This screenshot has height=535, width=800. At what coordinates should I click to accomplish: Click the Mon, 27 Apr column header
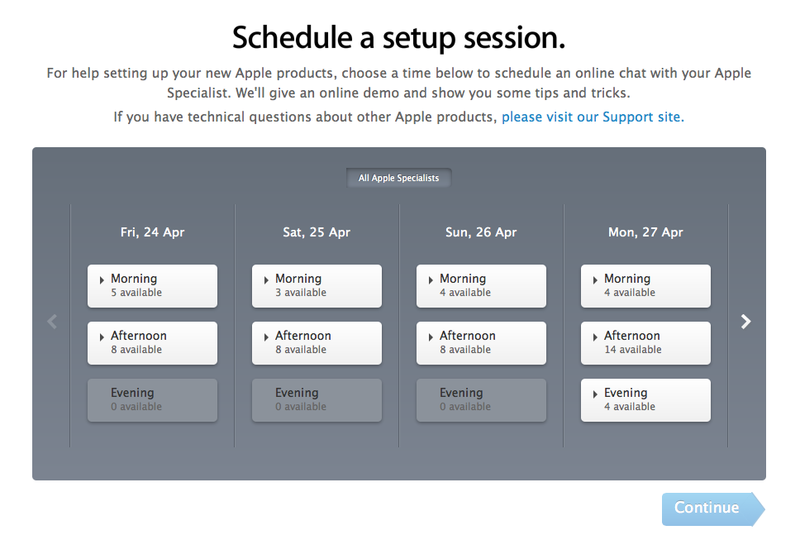(645, 232)
